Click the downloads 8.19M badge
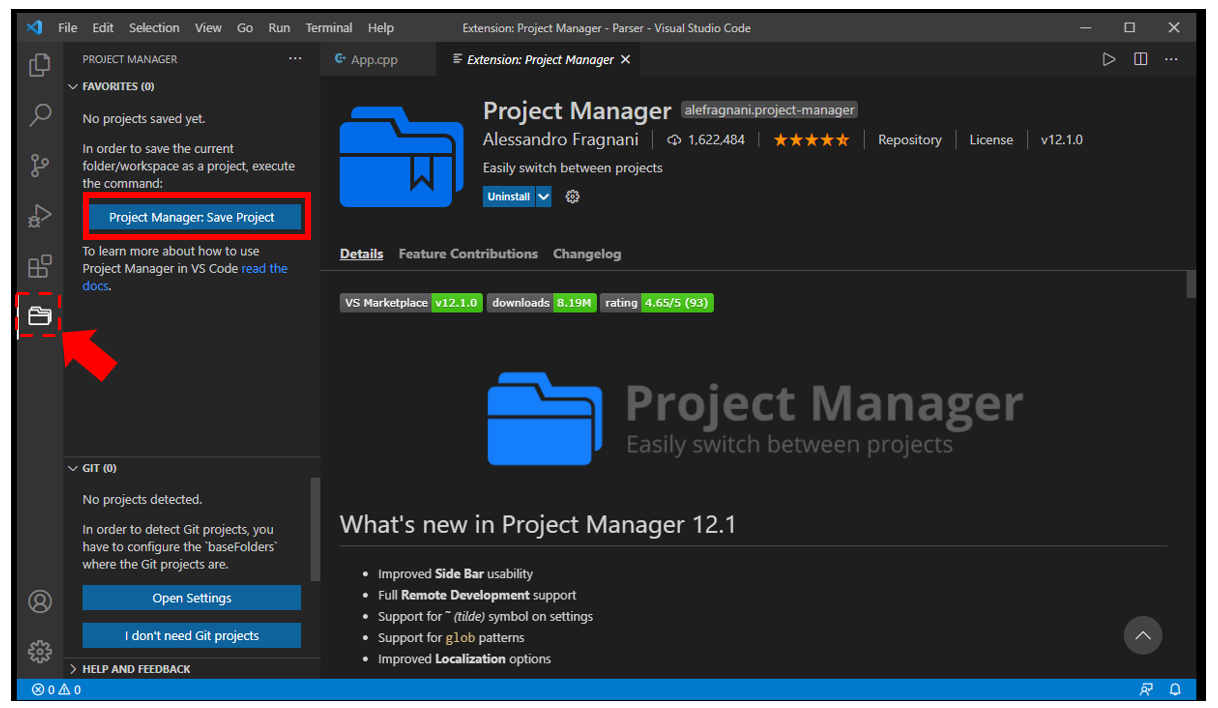Viewport: 1218px width, 708px height. click(541, 302)
